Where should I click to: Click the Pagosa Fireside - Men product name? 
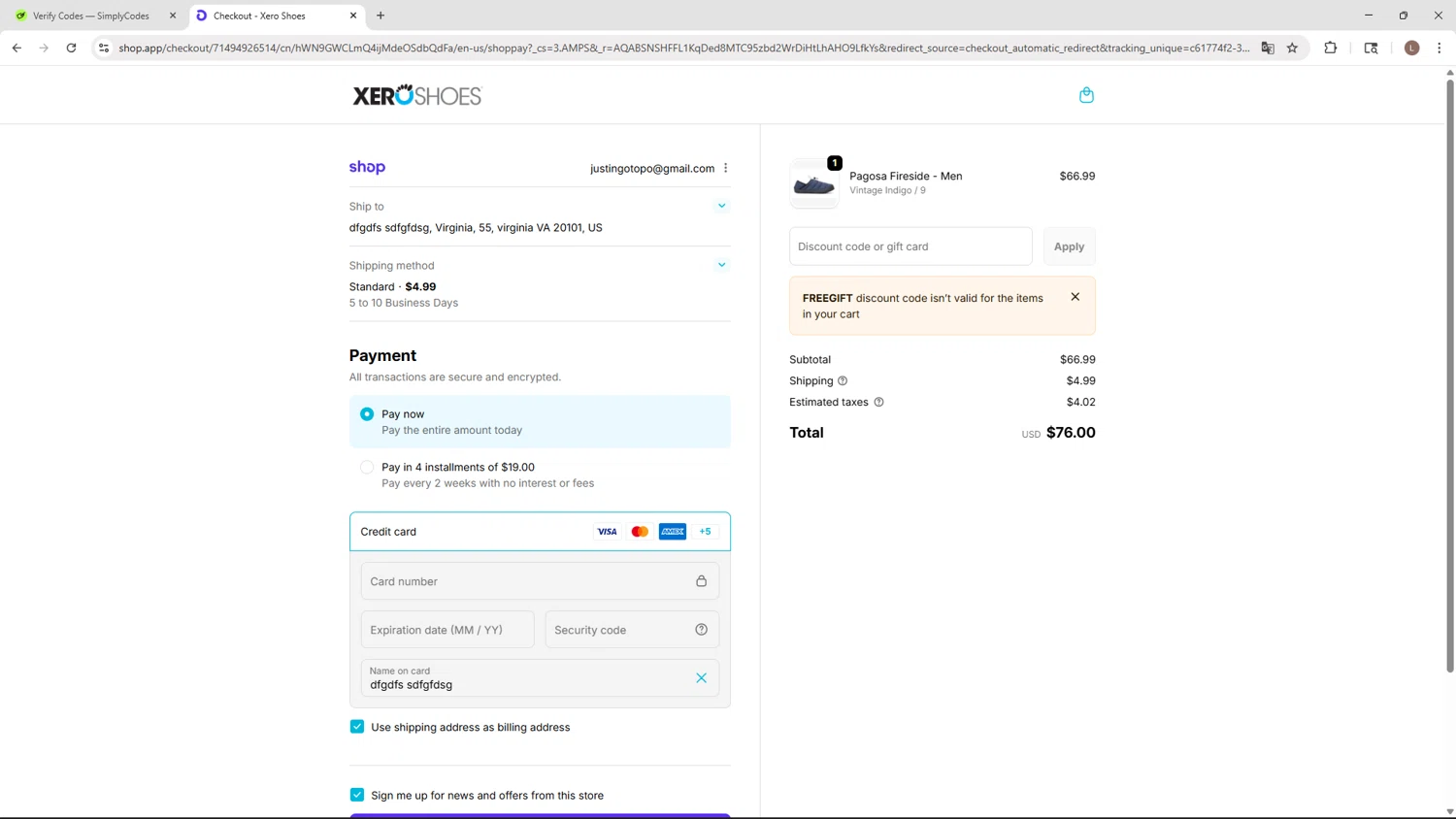(x=906, y=176)
